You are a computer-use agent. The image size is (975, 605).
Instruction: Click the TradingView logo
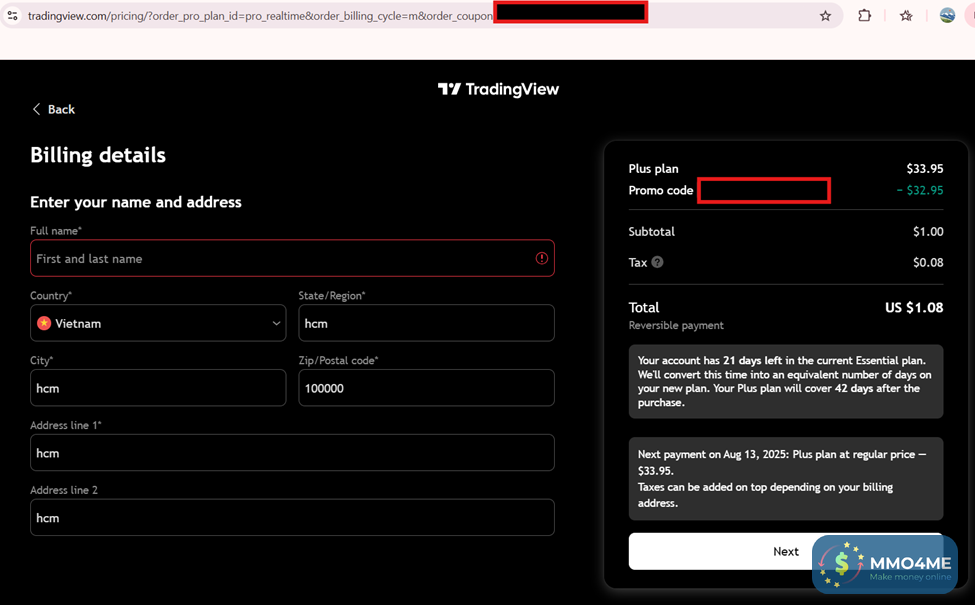click(x=498, y=90)
